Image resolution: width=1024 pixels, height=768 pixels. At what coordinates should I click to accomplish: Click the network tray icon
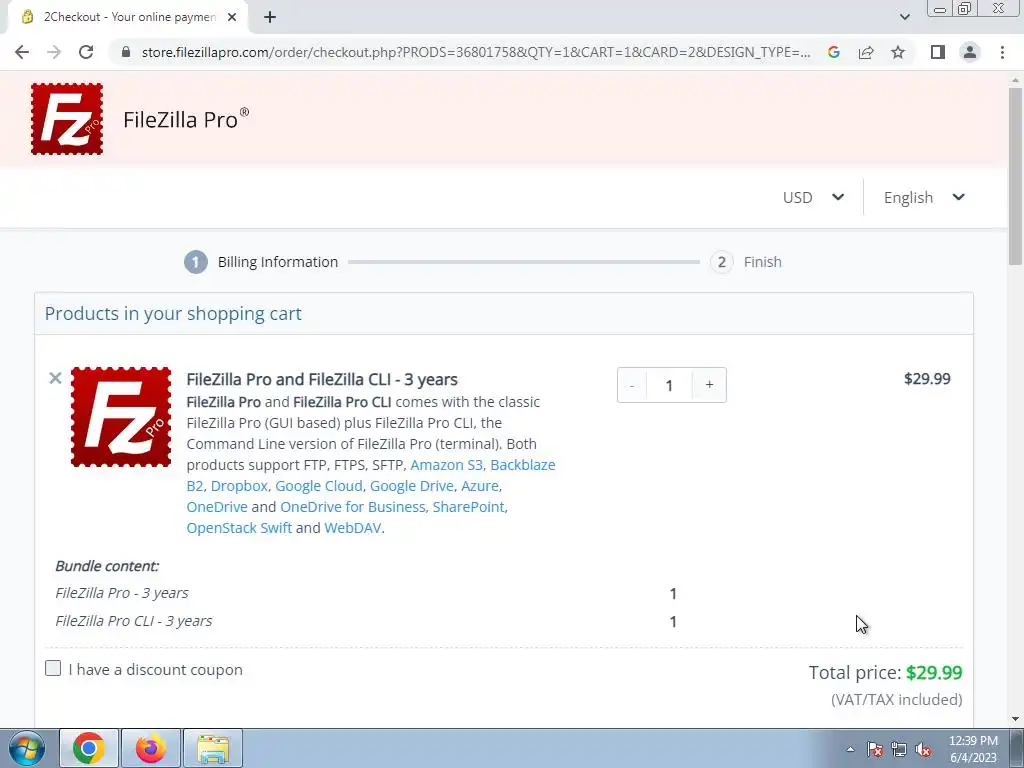pos(899,749)
